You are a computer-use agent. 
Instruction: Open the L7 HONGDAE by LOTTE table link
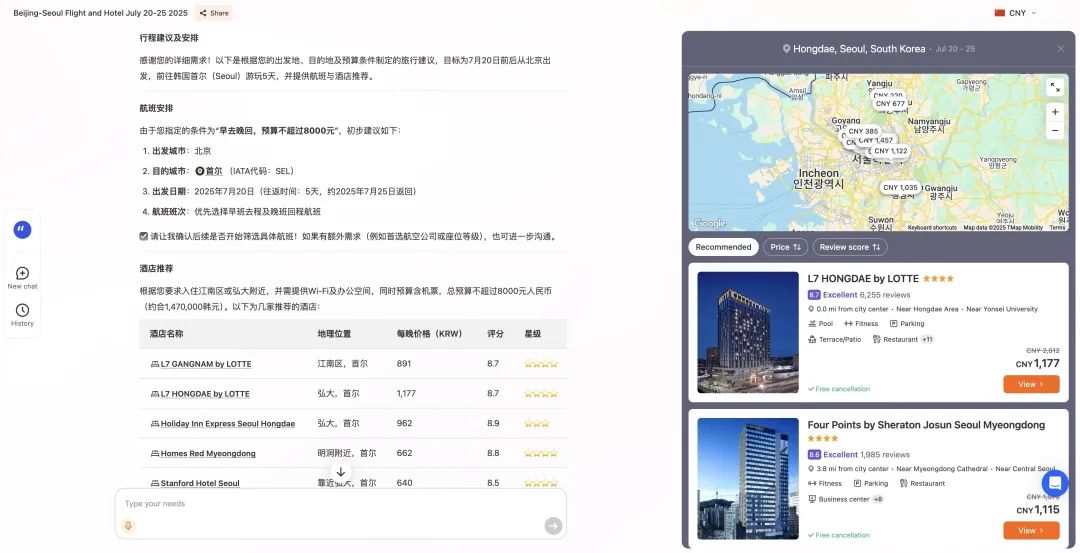(x=205, y=394)
